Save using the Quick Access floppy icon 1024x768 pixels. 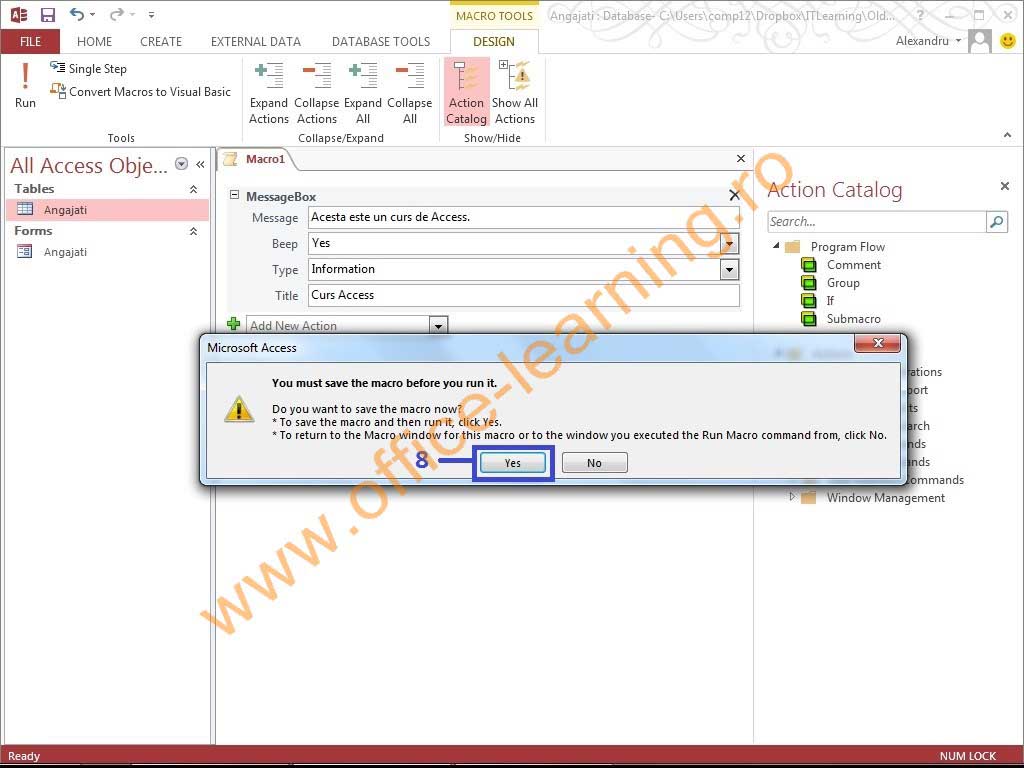48,14
